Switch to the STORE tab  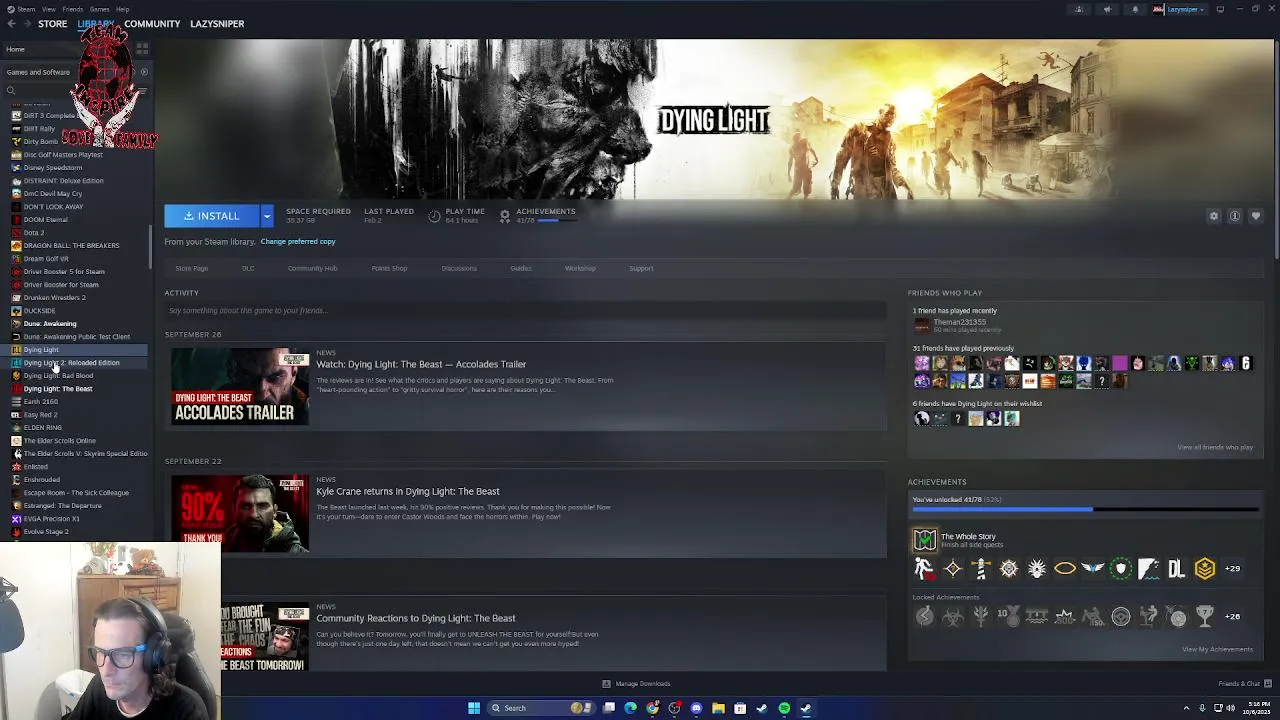point(53,24)
